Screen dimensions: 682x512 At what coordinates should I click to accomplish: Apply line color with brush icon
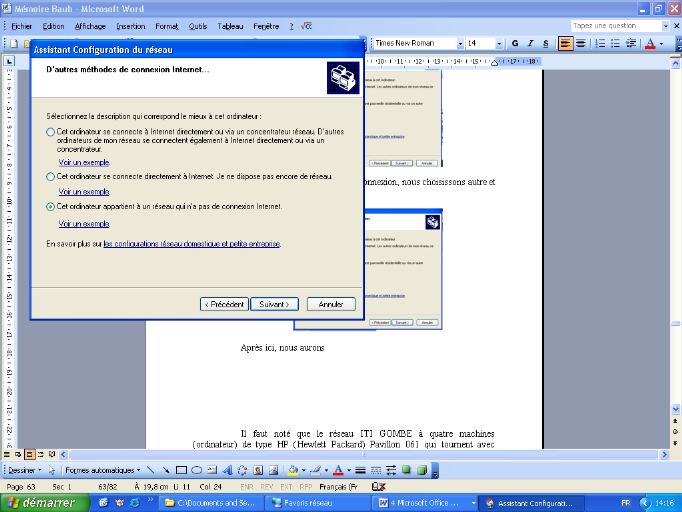click(316, 470)
